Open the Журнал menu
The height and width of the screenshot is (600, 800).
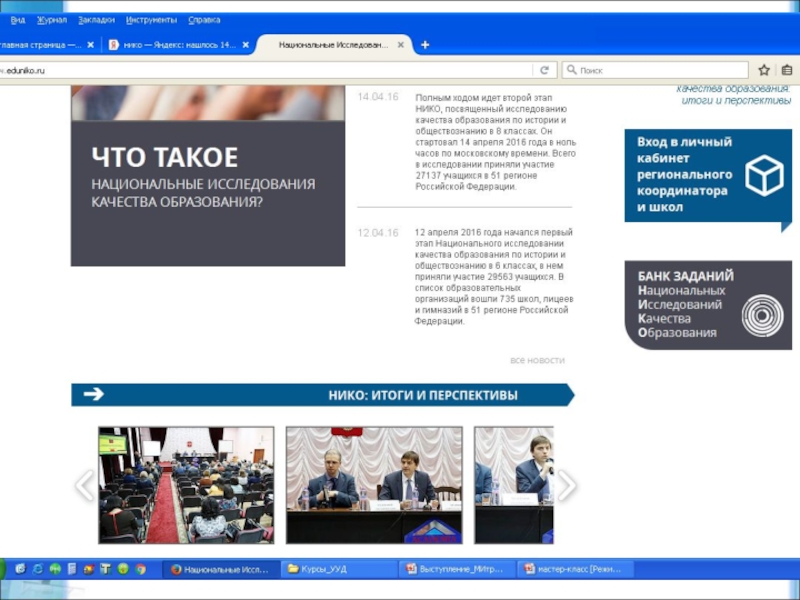52,20
